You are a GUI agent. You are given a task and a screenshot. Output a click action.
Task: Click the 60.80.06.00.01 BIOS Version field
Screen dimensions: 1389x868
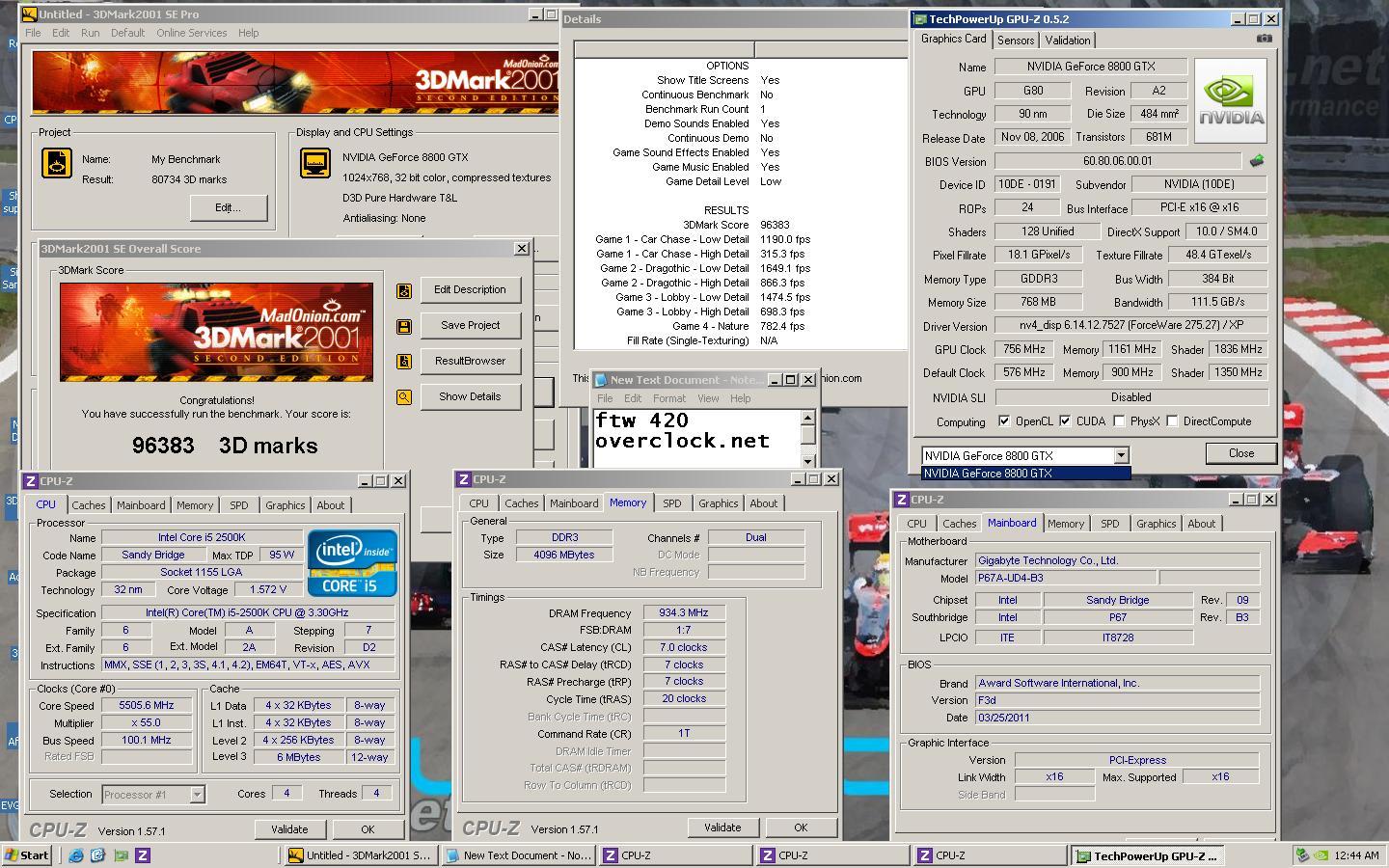1117,161
